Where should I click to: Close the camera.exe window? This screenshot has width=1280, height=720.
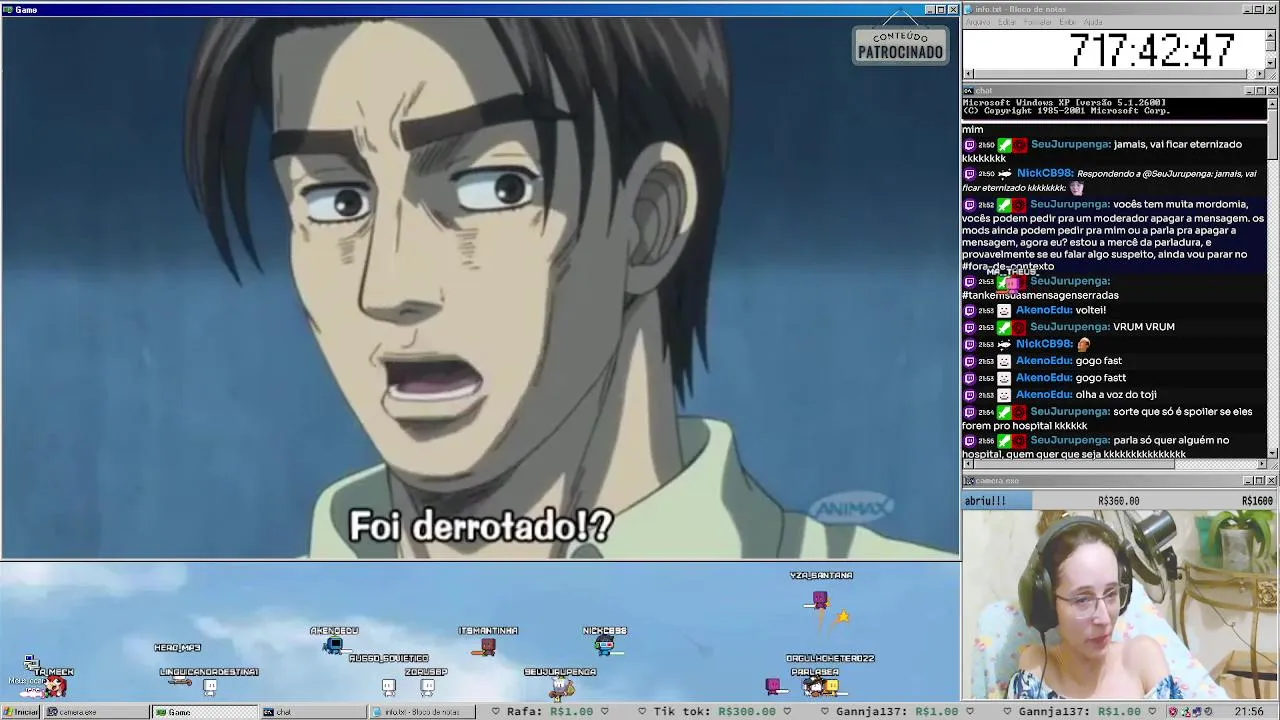pos(1272,481)
